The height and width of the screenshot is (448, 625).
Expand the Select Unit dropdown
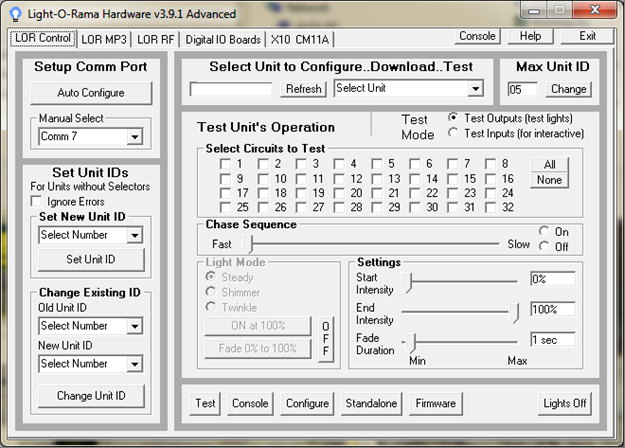tap(476, 88)
